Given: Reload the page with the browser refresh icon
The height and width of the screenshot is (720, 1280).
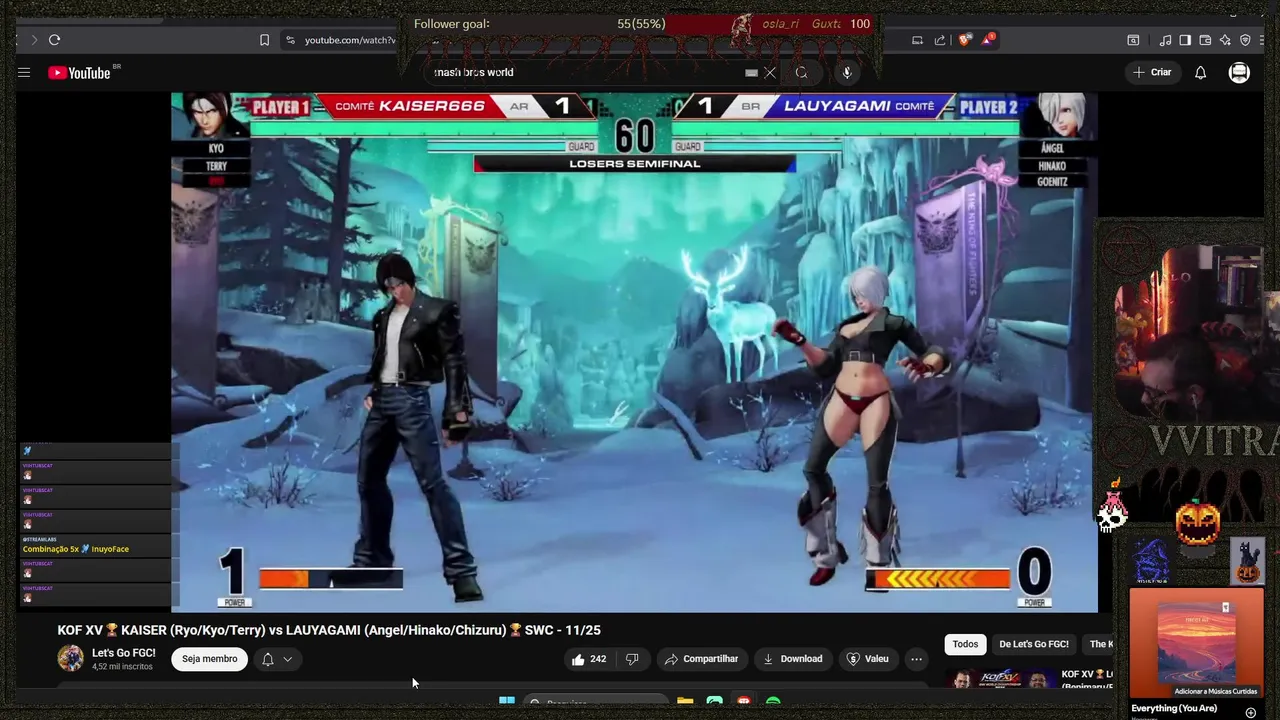Looking at the screenshot, I should (x=54, y=40).
